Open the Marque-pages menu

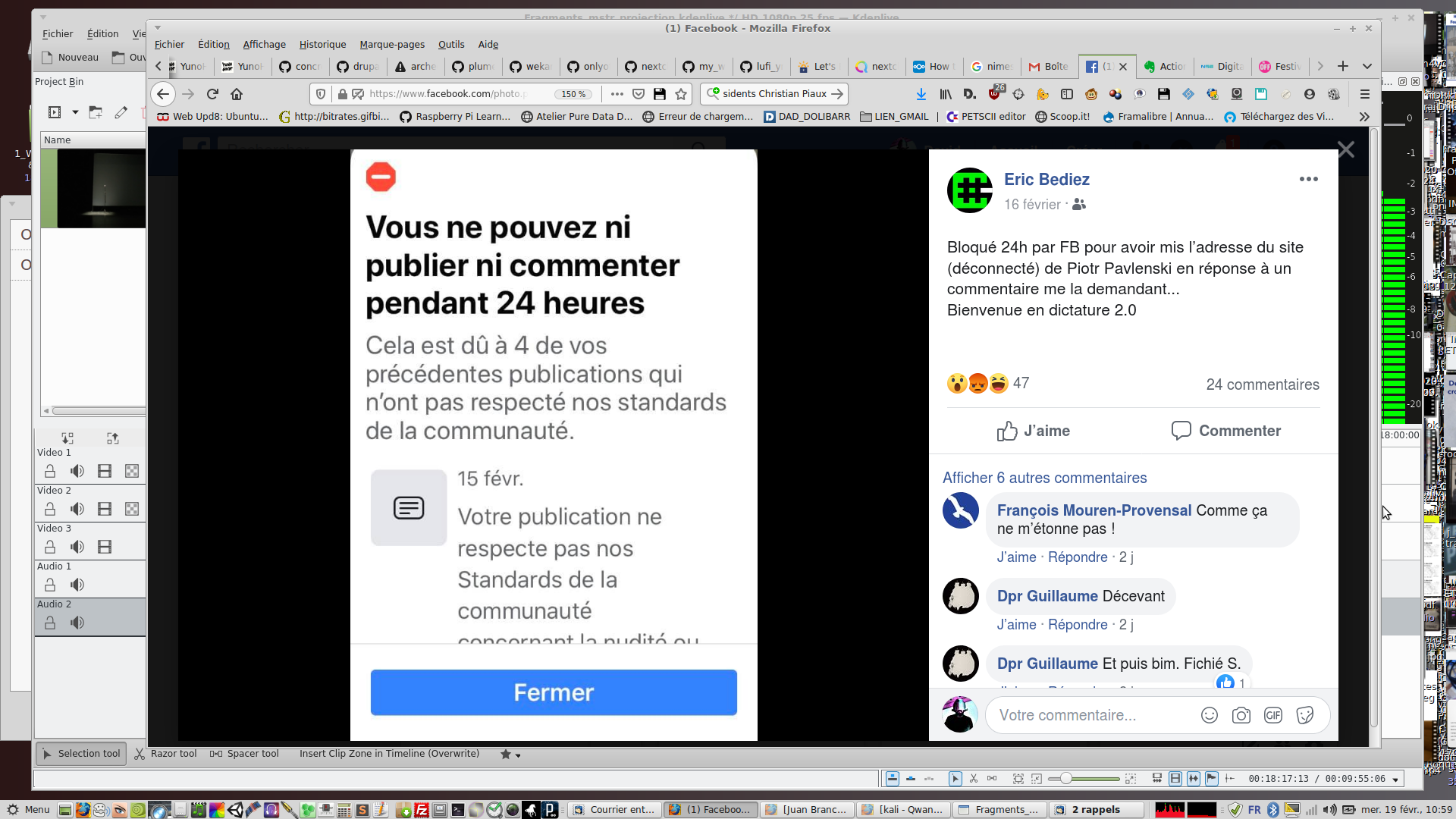(x=392, y=45)
